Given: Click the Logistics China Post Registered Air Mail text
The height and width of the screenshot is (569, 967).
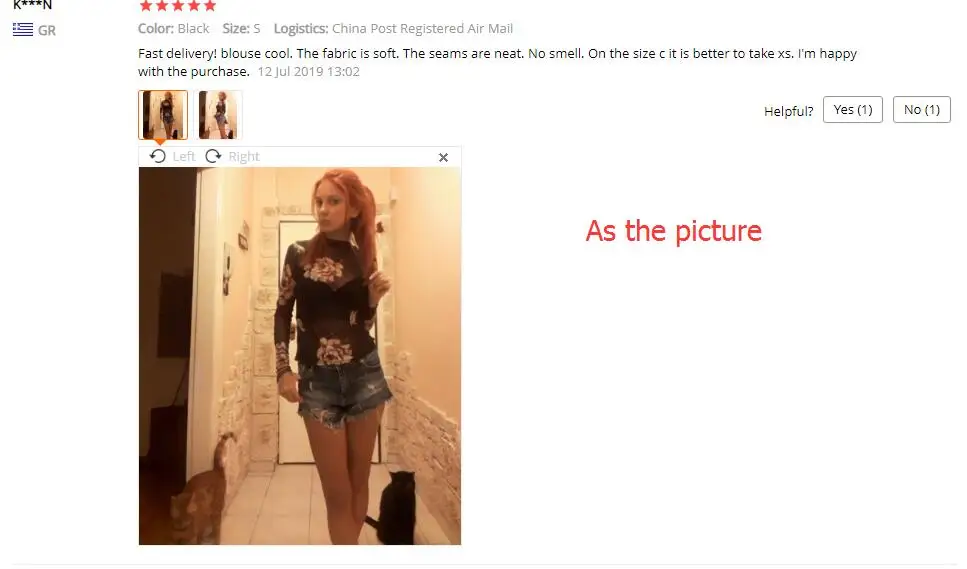Looking at the screenshot, I should 393,28.
